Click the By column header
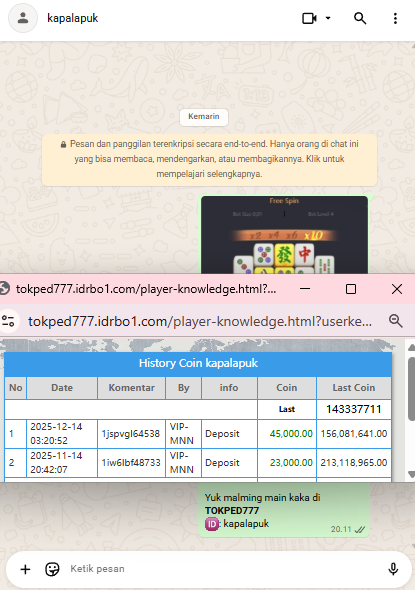The height and width of the screenshot is (590, 415). coord(184,388)
